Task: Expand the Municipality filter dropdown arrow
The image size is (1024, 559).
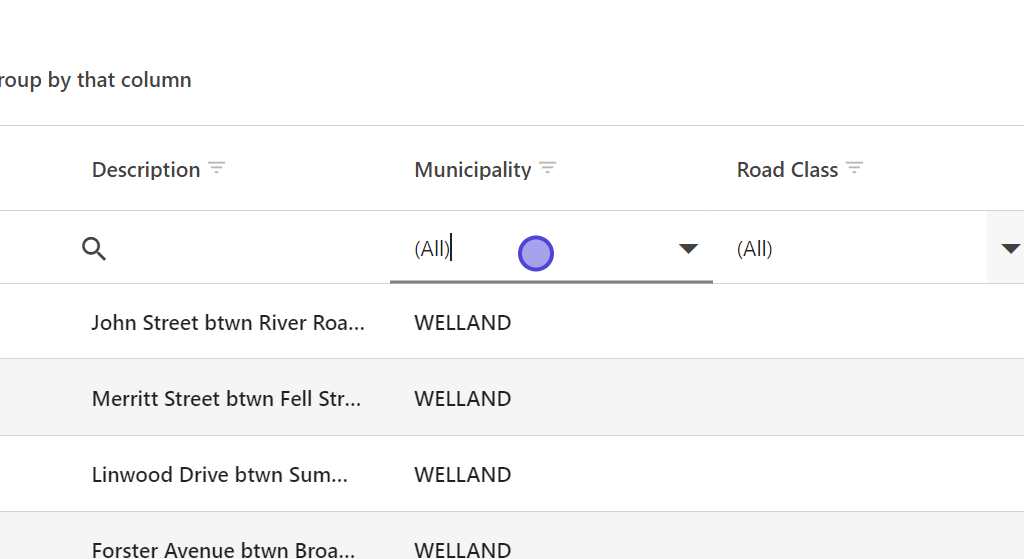Action: click(x=688, y=249)
